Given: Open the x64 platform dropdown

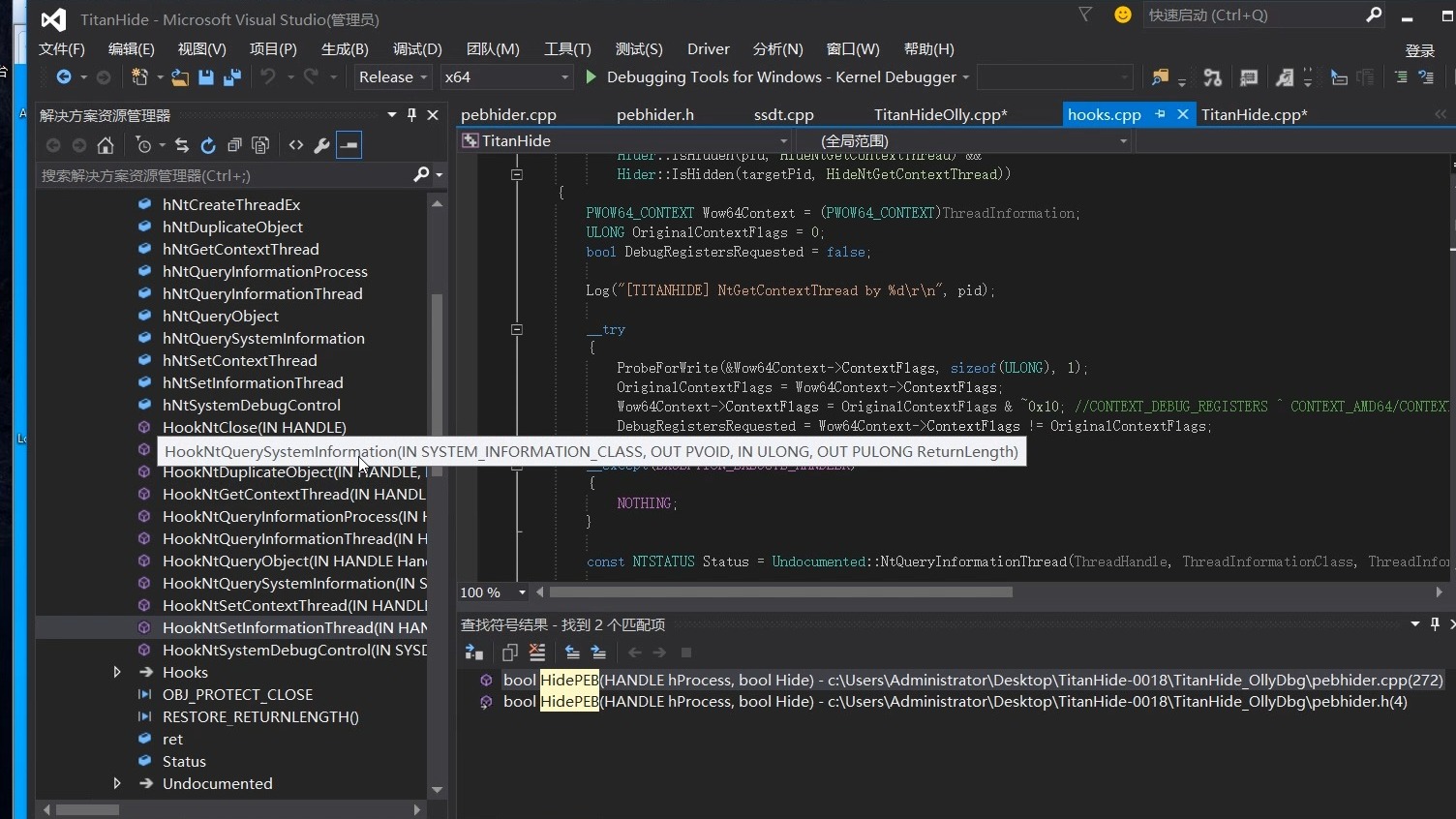Looking at the screenshot, I should [x=506, y=77].
